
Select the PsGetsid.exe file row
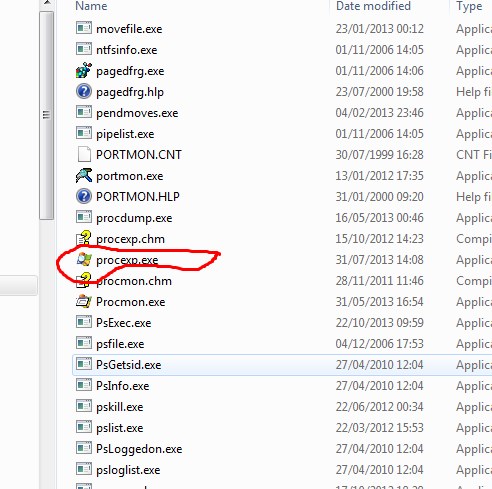click(x=282, y=365)
